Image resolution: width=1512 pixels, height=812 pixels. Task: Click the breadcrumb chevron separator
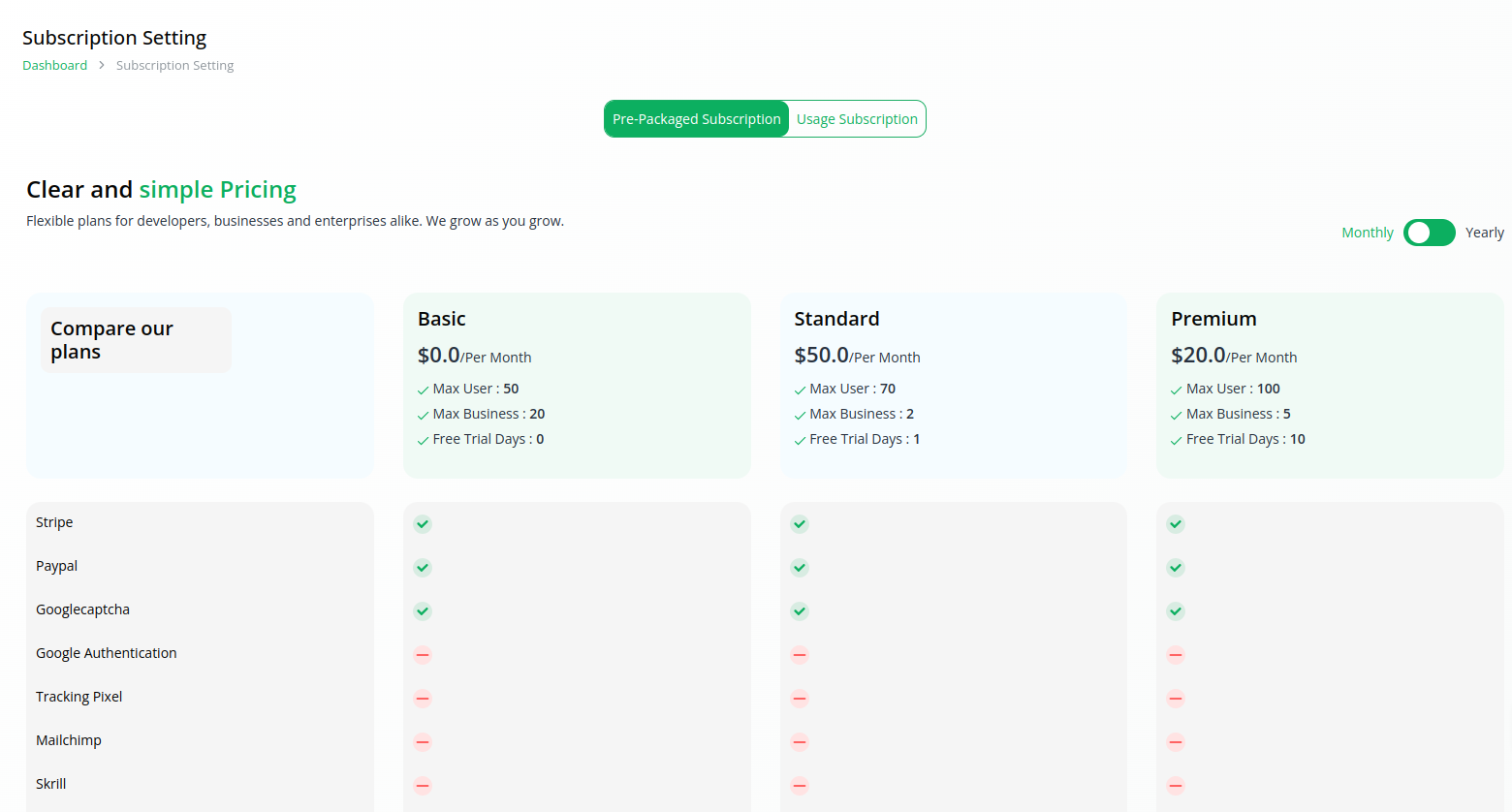pos(102,65)
